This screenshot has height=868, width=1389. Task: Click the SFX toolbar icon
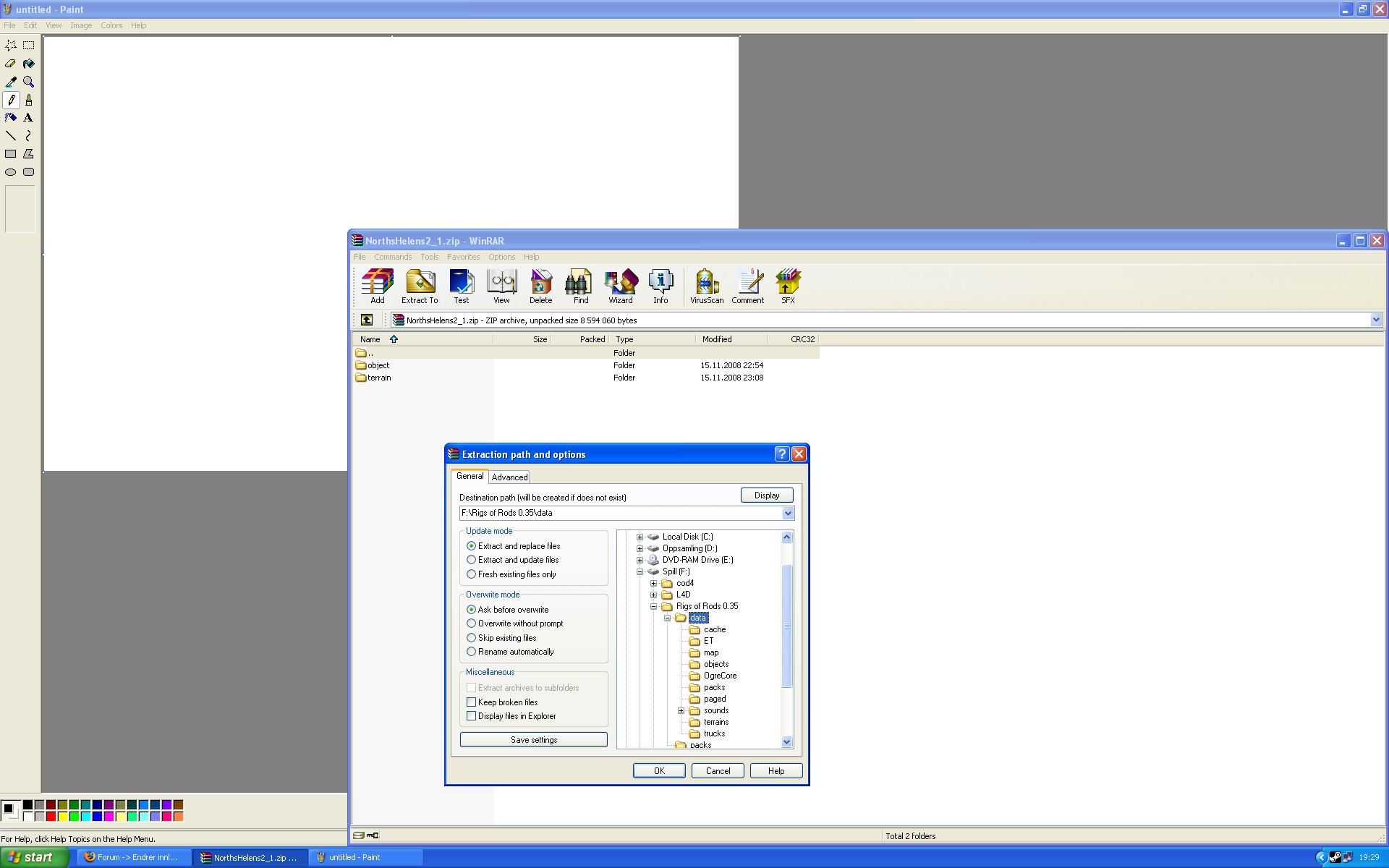[x=788, y=286]
